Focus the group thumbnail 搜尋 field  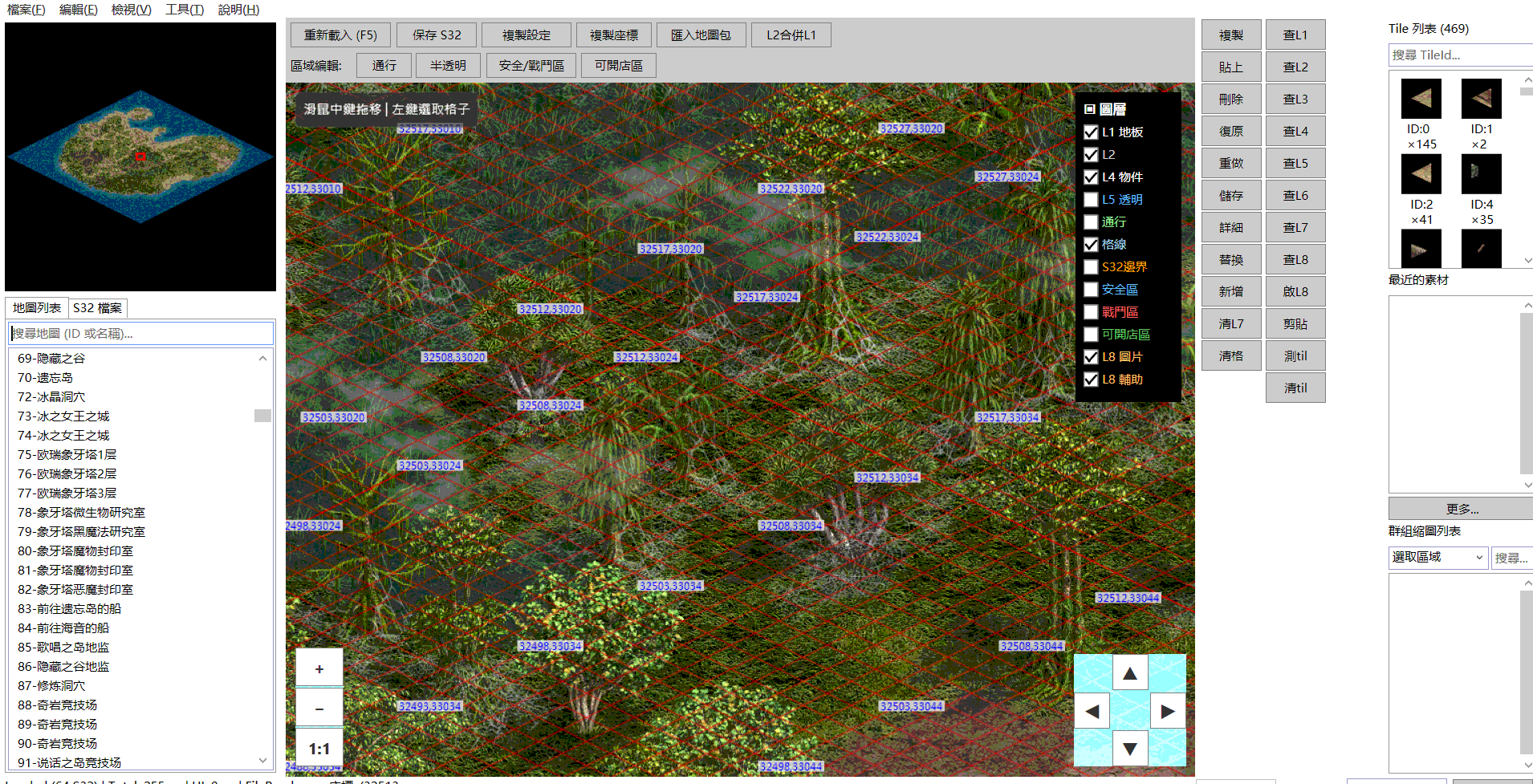(1512, 558)
